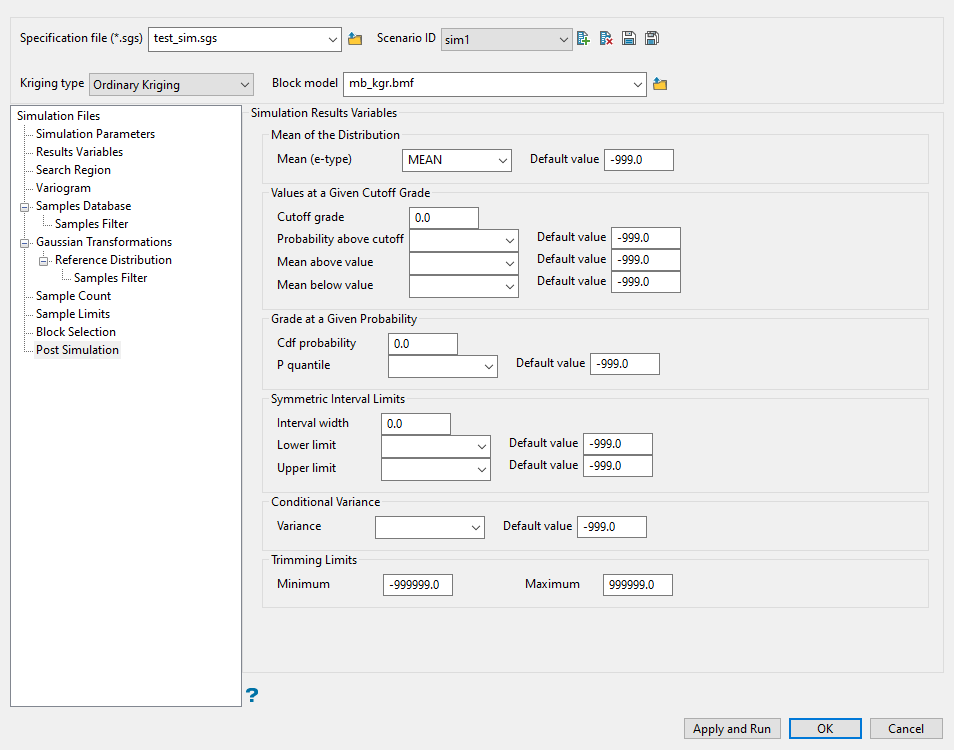Collapse the Gaussian Transformations tree node
Viewport: 954px width, 750px height.
25,242
